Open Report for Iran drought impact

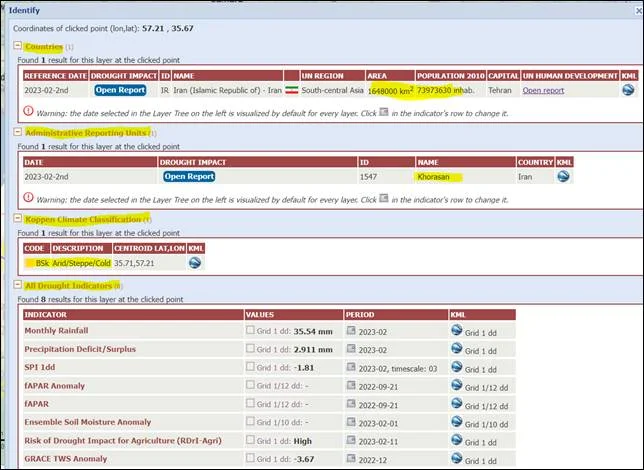tap(120, 90)
